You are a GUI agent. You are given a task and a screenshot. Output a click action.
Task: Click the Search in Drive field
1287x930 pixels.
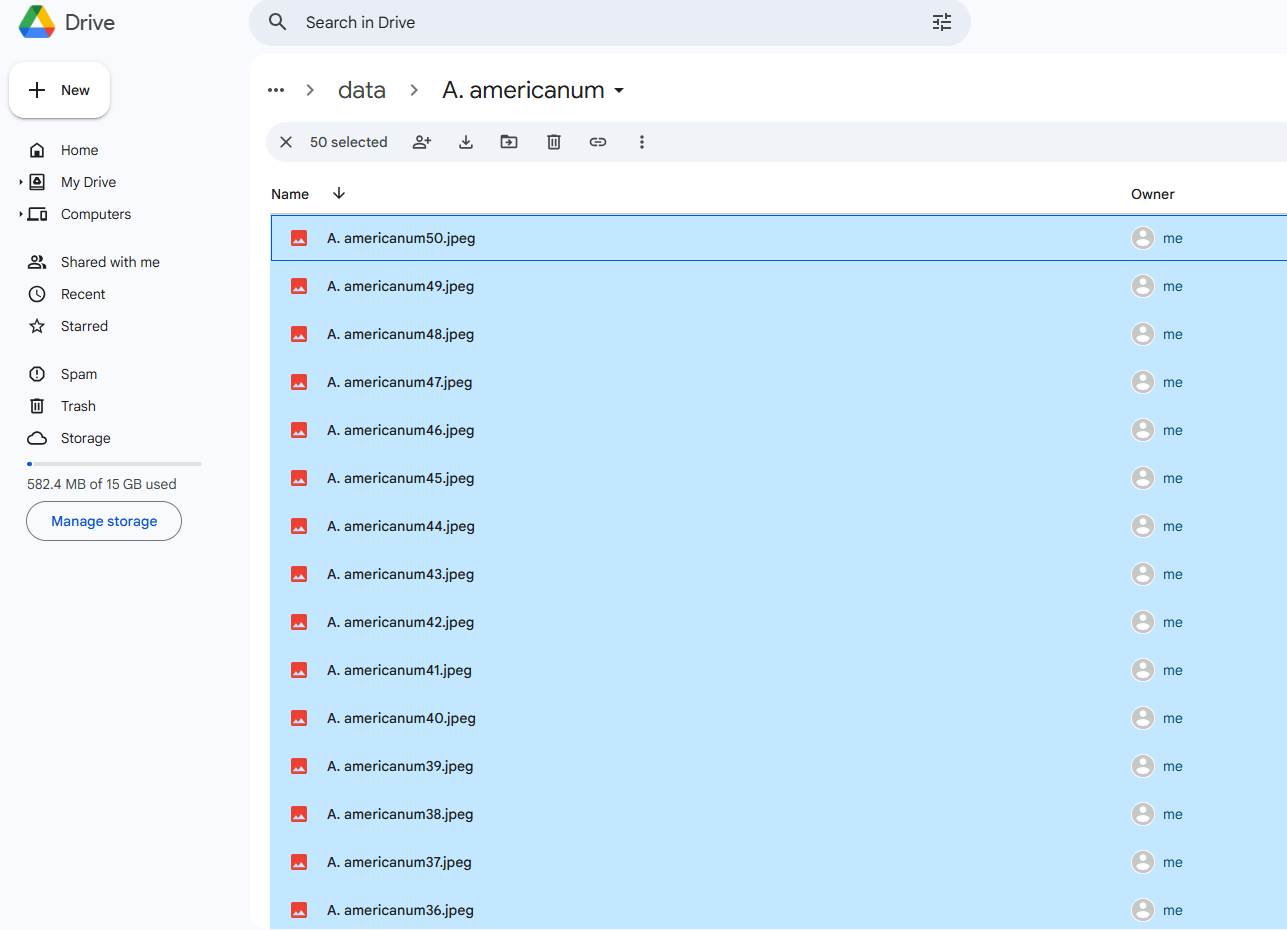[x=610, y=22]
